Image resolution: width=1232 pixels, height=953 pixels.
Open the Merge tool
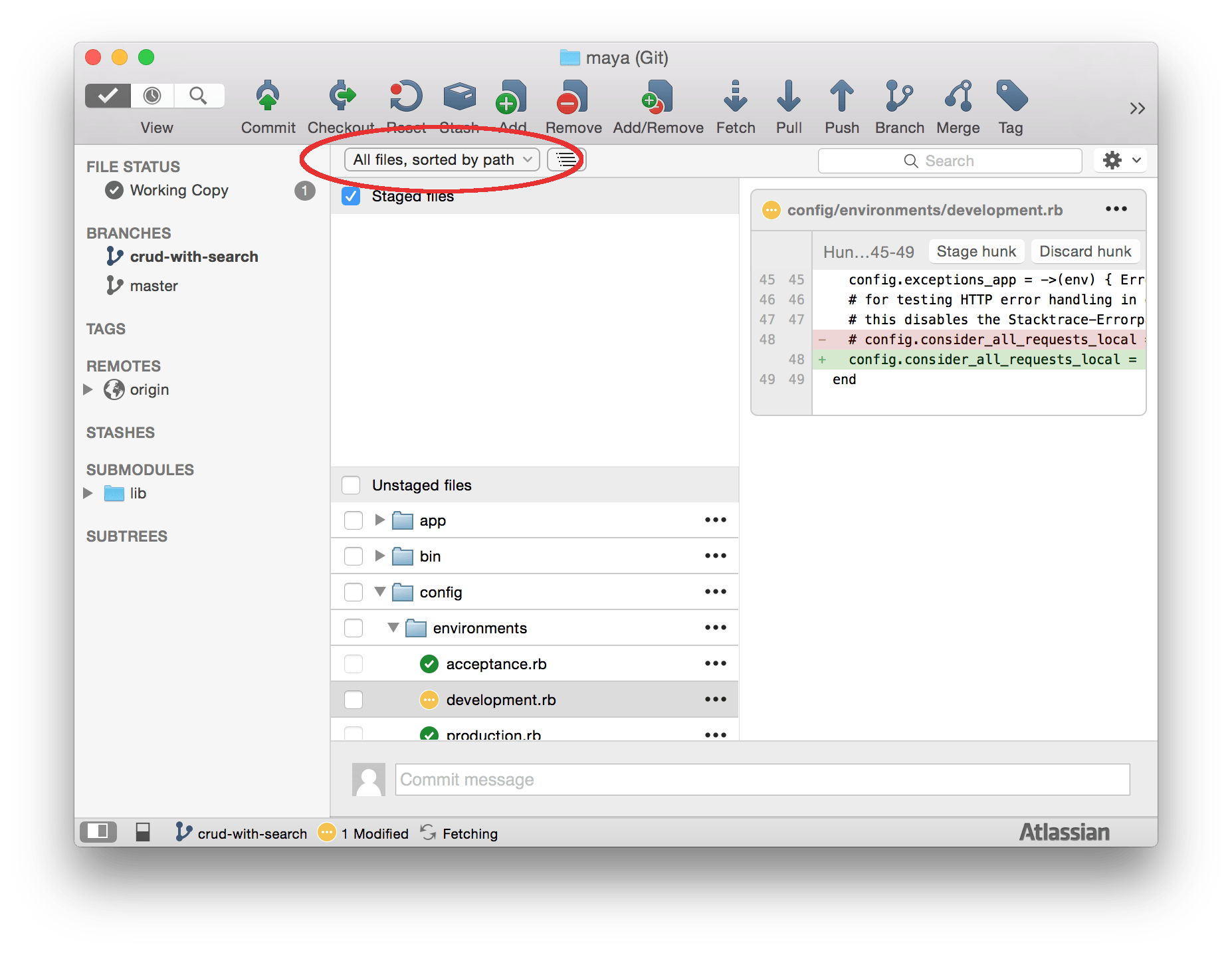pos(958,98)
